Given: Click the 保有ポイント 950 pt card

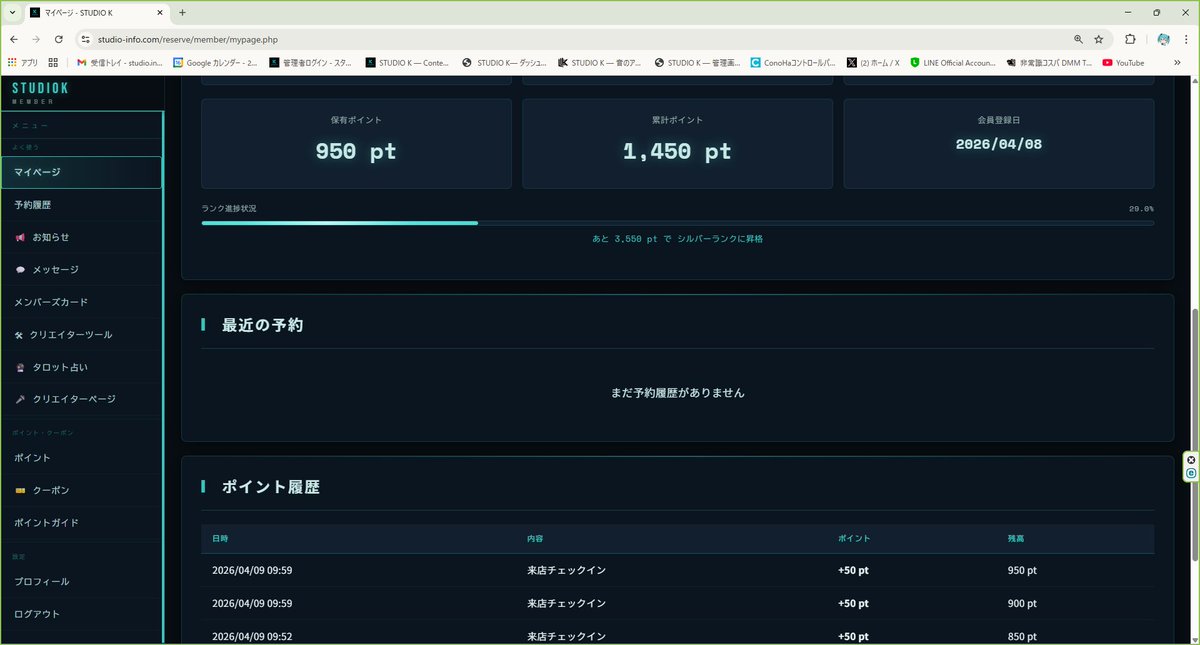Looking at the screenshot, I should coord(356,143).
